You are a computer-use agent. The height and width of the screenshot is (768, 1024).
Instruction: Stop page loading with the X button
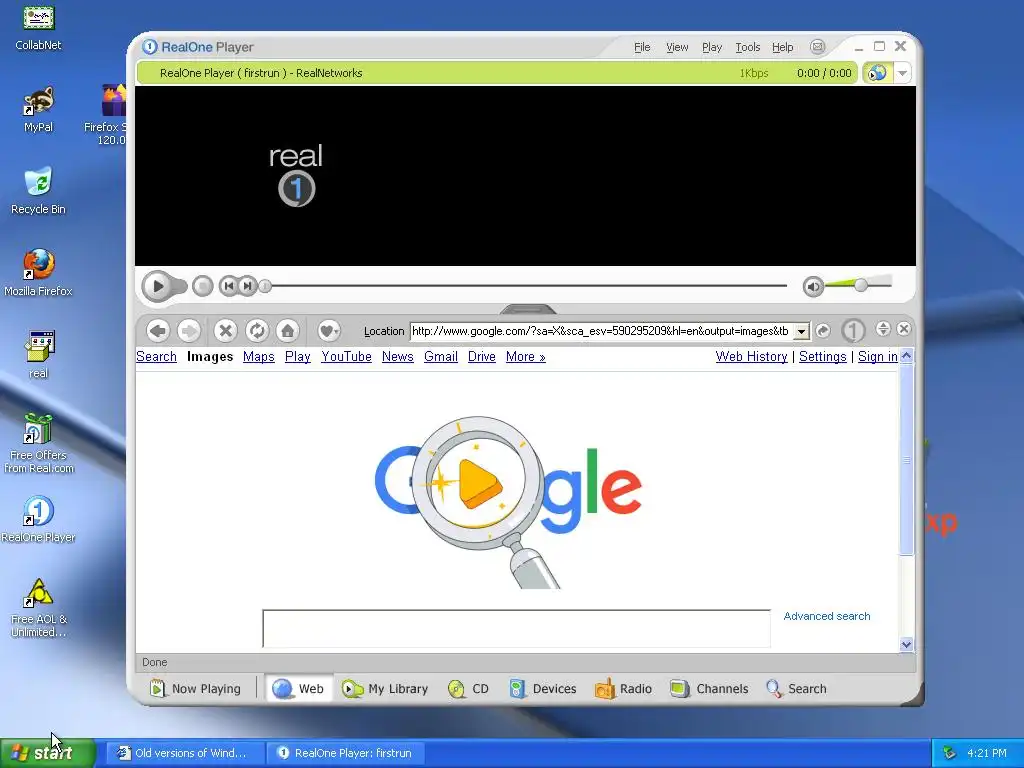(x=225, y=330)
